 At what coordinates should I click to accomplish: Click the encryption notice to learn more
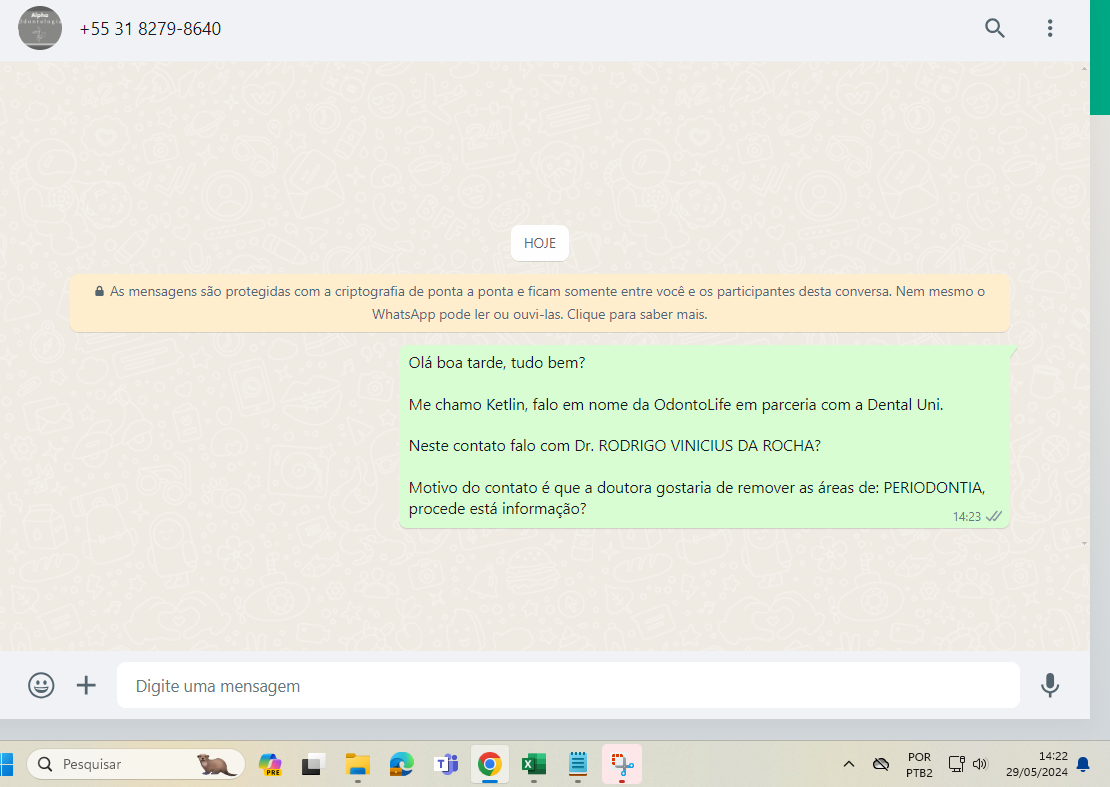pos(539,303)
